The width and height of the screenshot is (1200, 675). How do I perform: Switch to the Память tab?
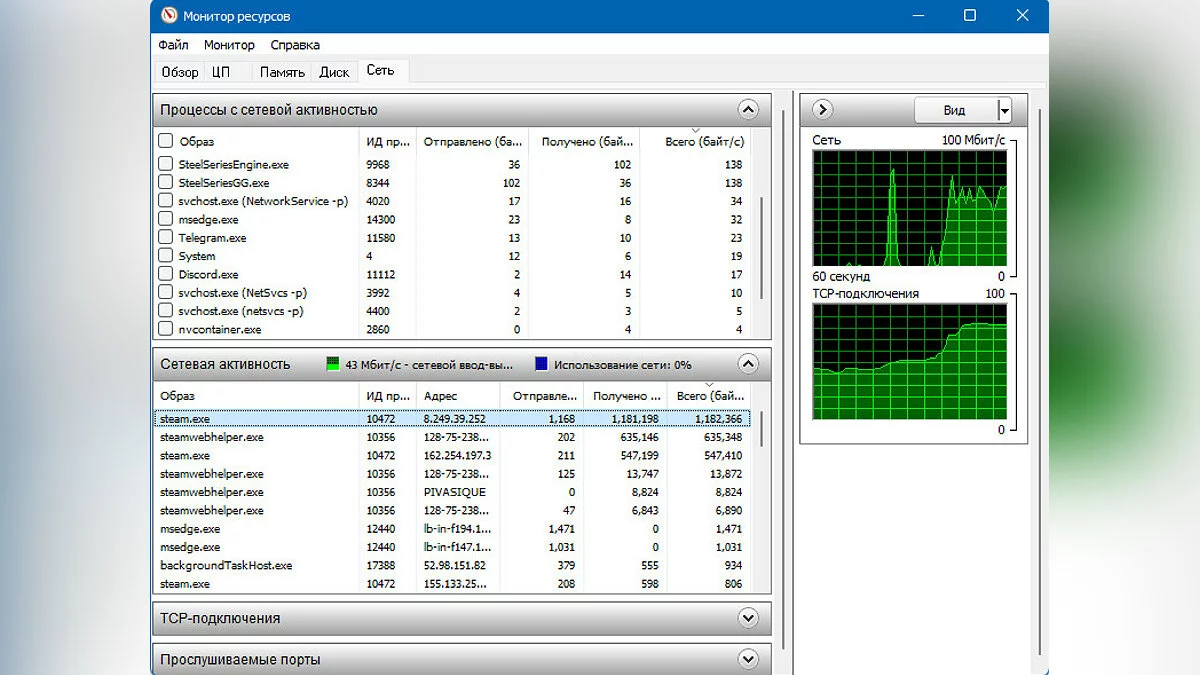click(x=282, y=72)
